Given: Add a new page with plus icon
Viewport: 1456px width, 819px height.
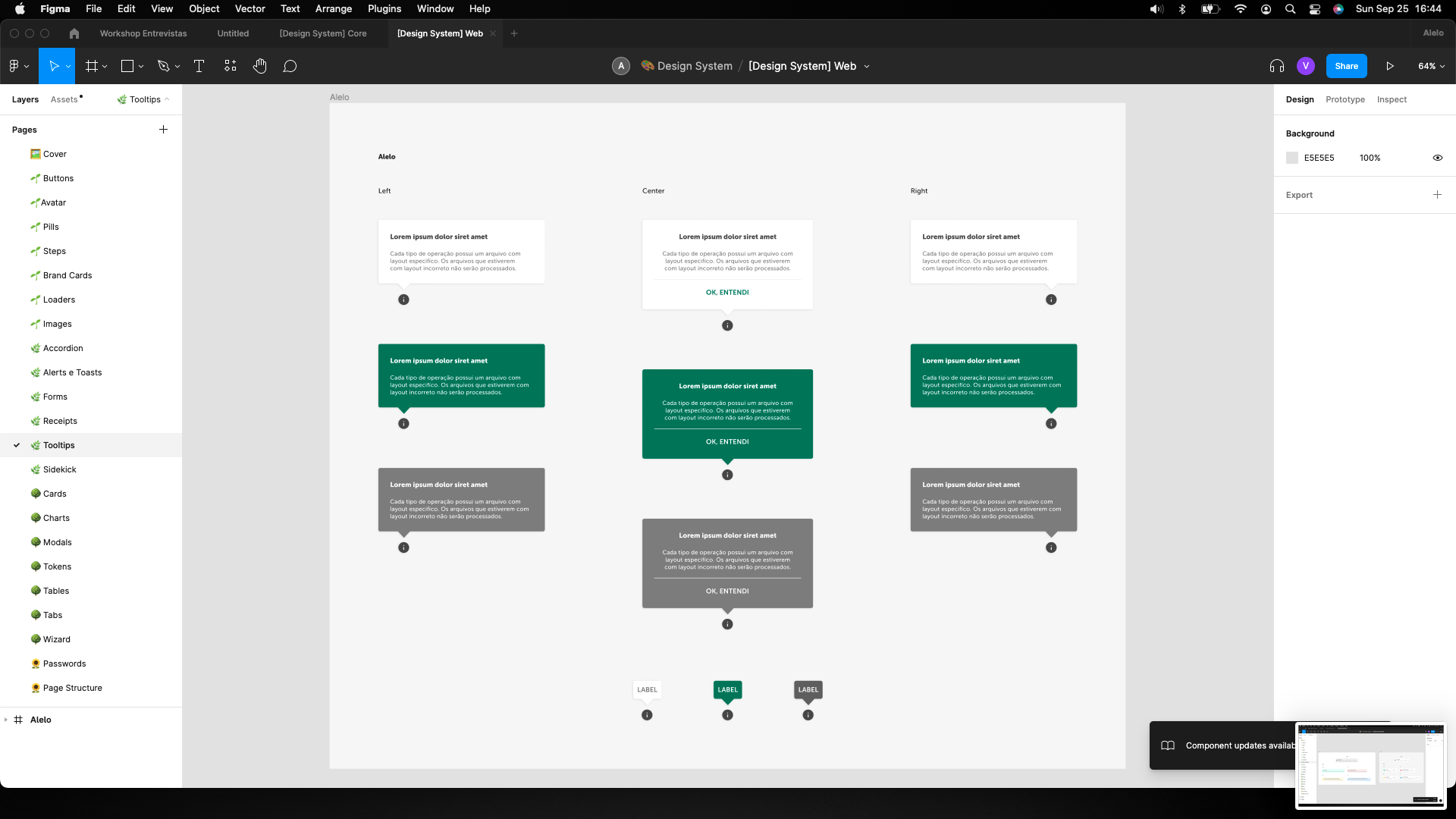Looking at the screenshot, I should 163,130.
